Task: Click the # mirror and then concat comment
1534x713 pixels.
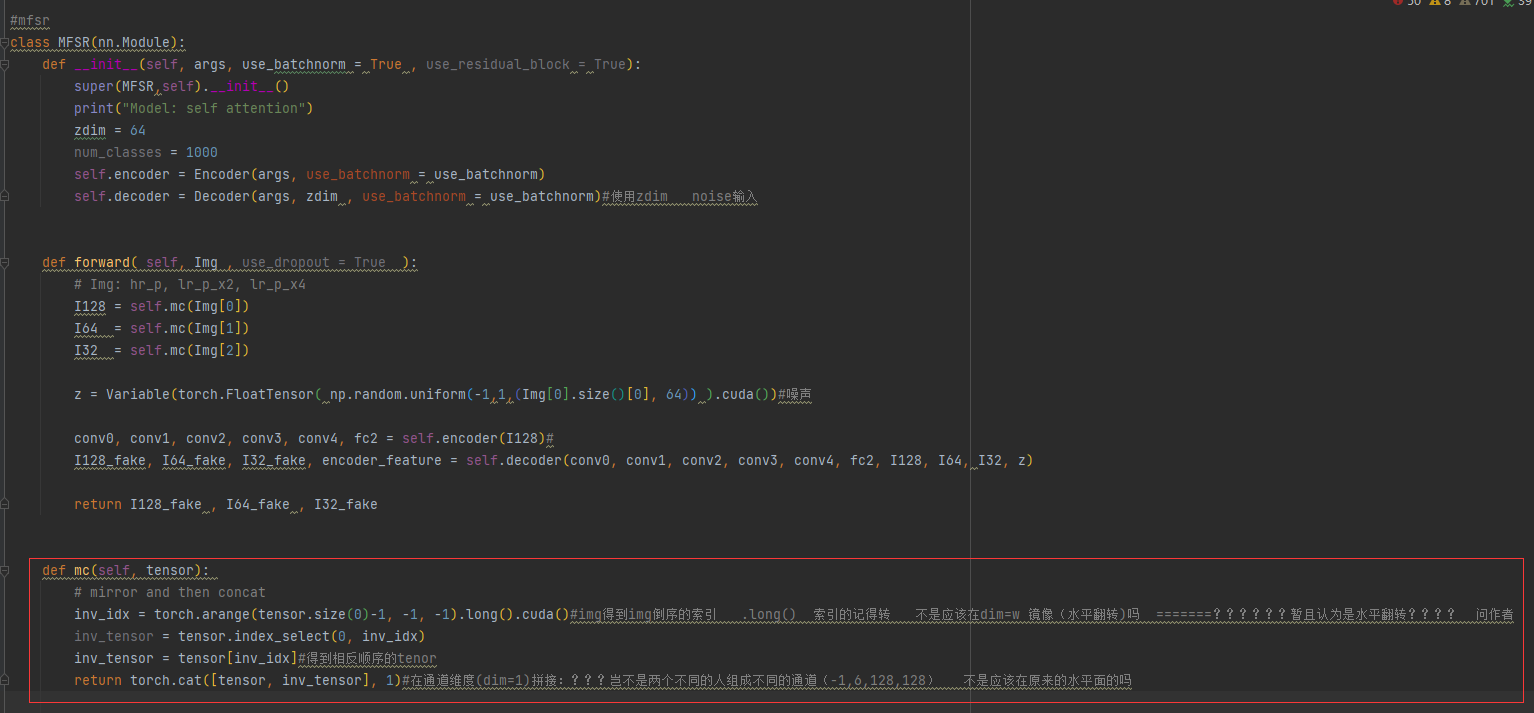Action: point(170,592)
